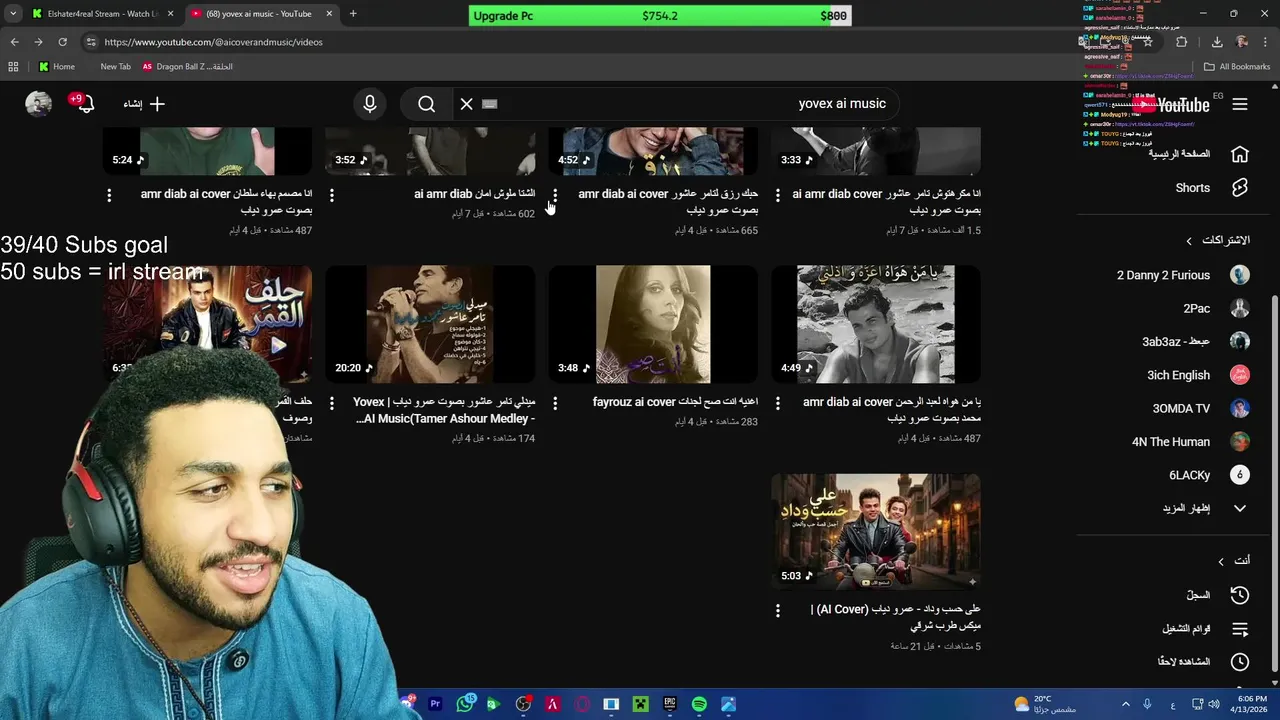Click the create plus button
This screenshot has height=720, width=1280.
click(x=145, y=104)
